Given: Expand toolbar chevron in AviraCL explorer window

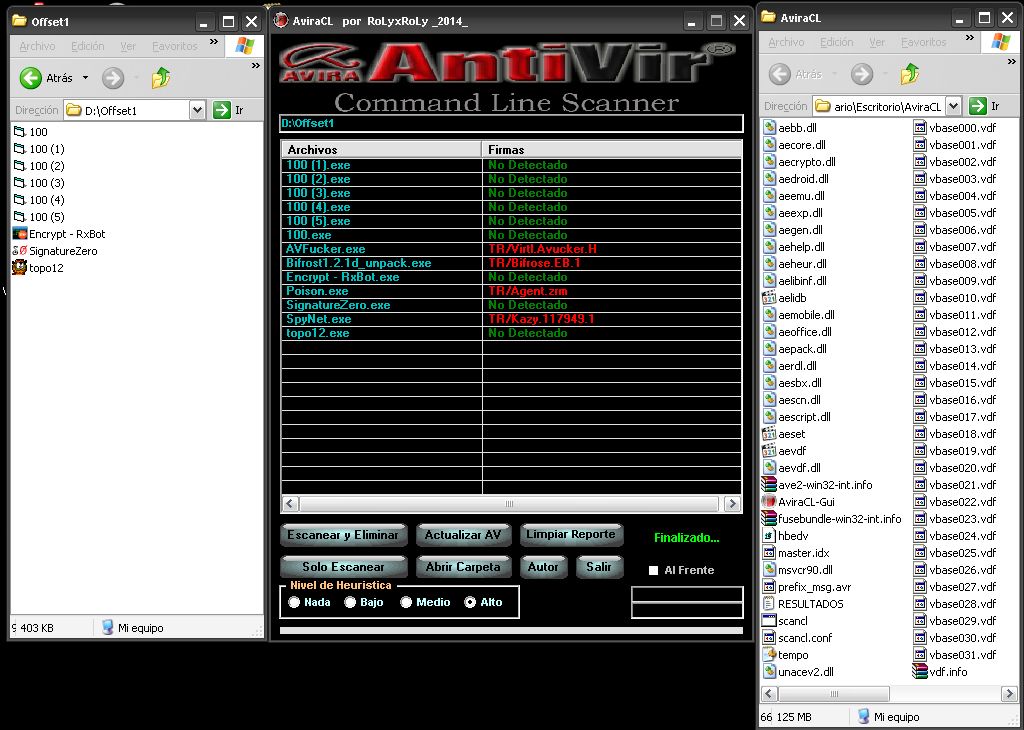Looking at the screenshot, I should pyautogui.click(x=1012, y=61).
